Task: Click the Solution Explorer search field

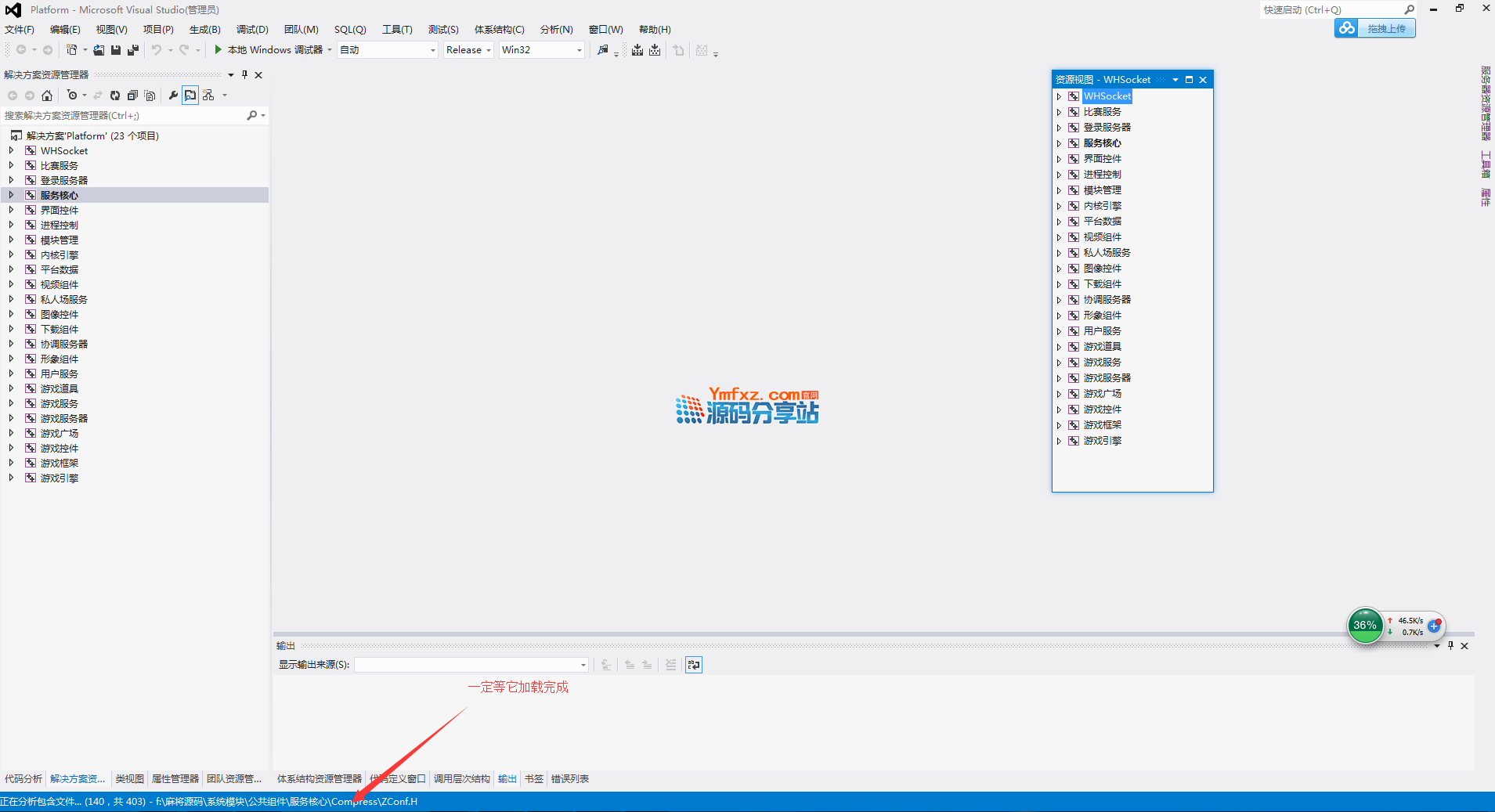Action: [125, 116]
